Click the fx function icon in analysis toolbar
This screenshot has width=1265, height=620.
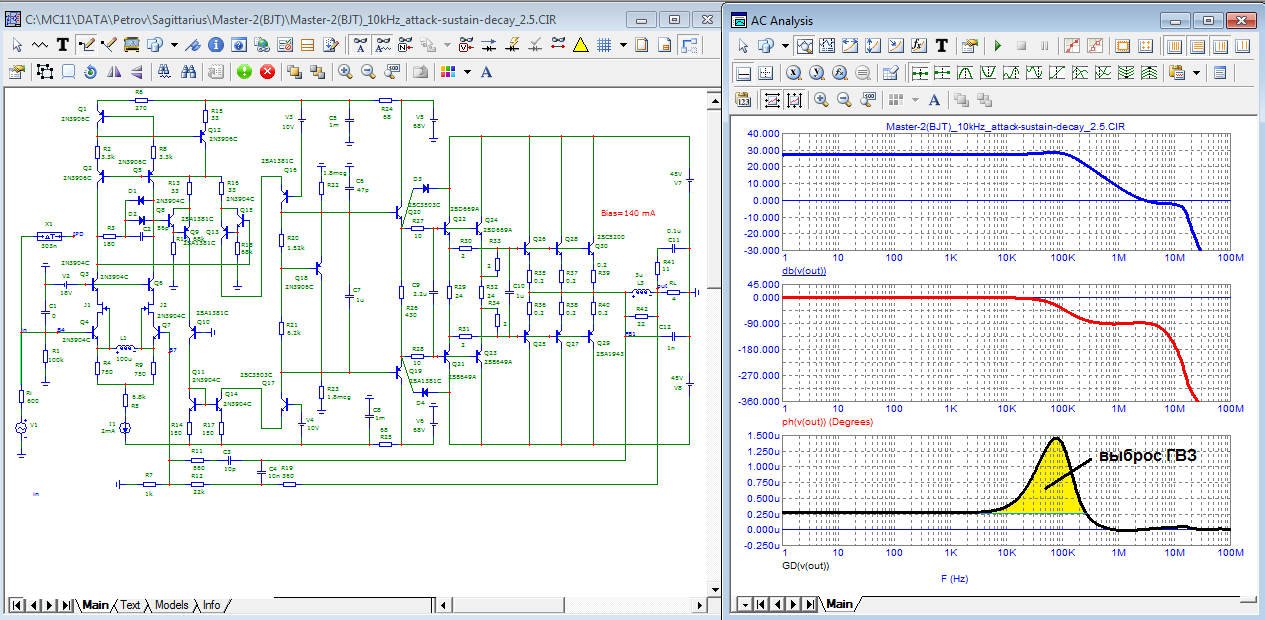(x=917, y=46)
